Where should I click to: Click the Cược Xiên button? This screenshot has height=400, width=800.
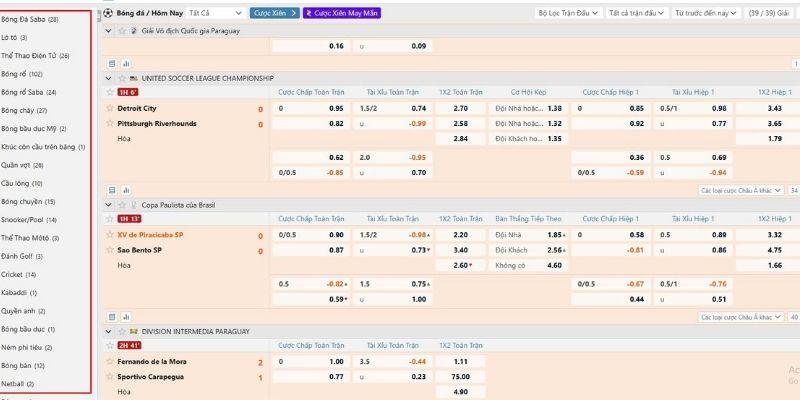pyautogui.click(x=274, y=13)
